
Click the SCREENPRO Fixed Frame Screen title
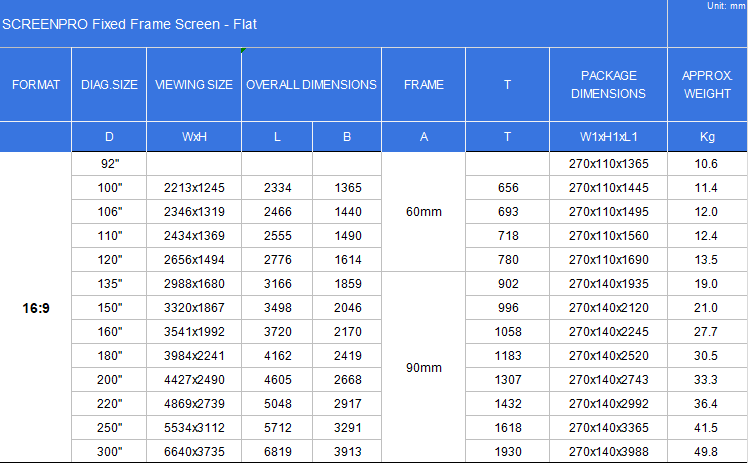click(x=130, y=23)
